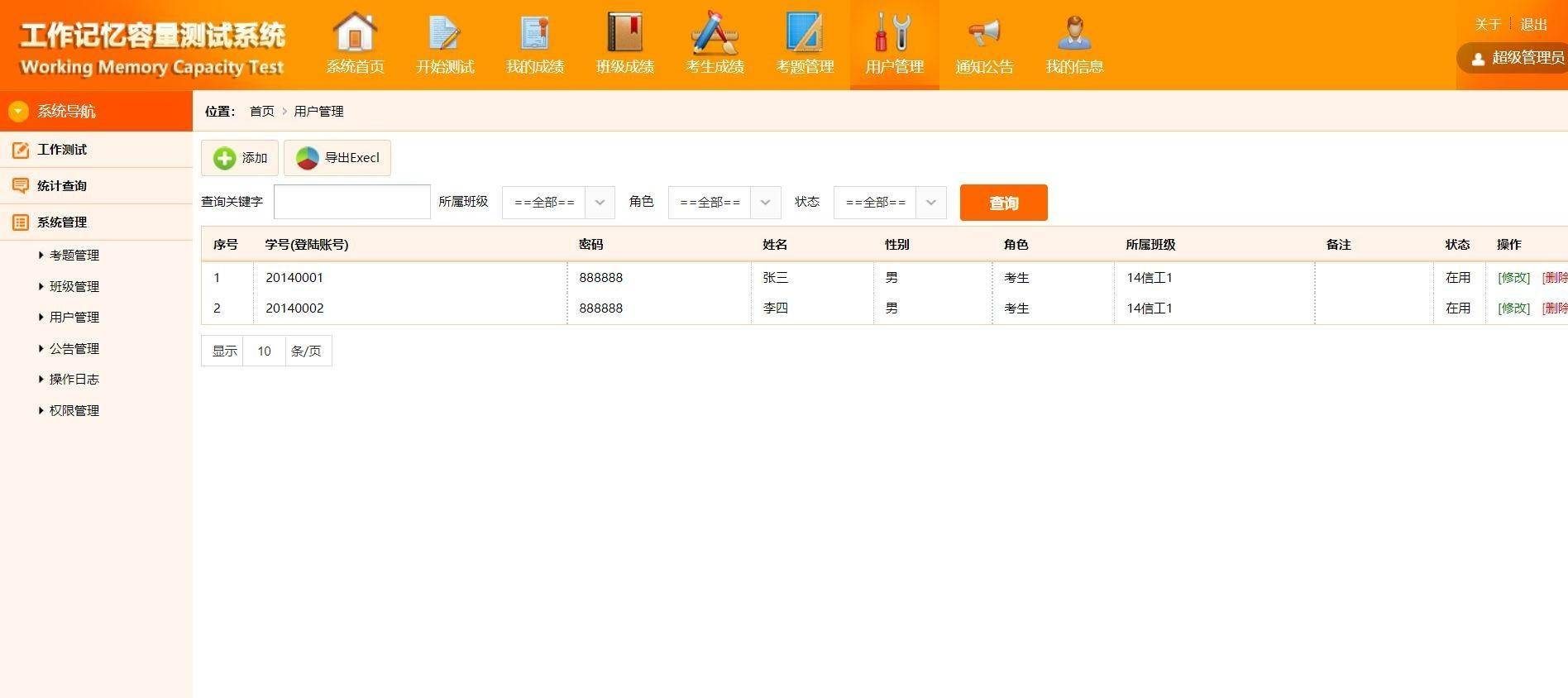Select 用户管理 in sidebar tree

pyautogui.click(x=74, y=318)
